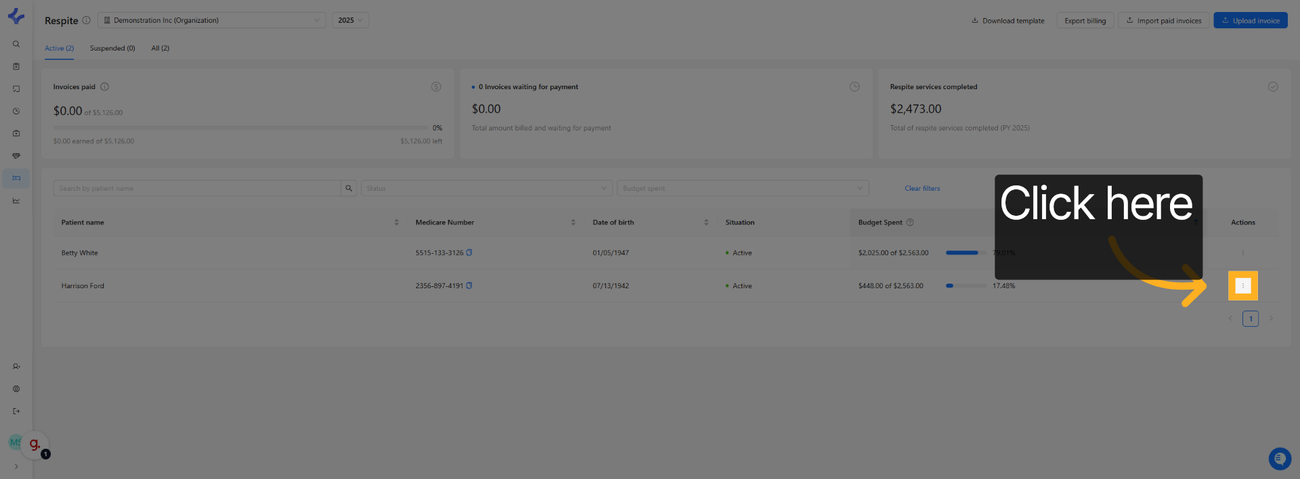1300x479 pixels.
Task: Open the chat message icon in sidebar
Action: pos(16,89)
